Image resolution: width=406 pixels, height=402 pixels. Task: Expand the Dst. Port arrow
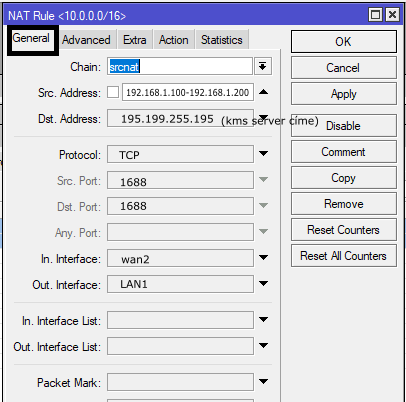[263, 205]
